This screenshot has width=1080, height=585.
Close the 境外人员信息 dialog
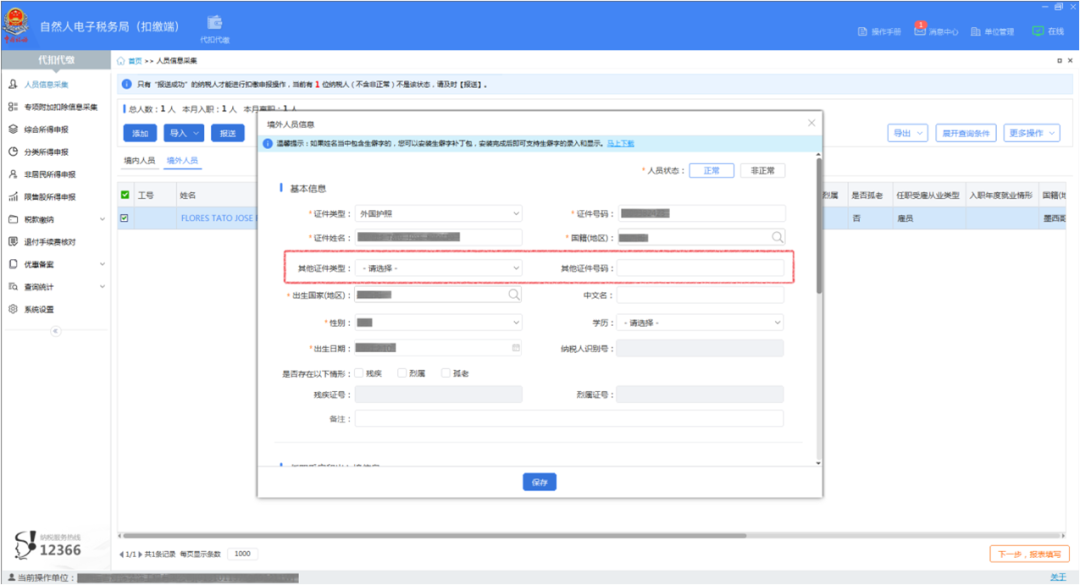pyautogui.click(x=811, y=123)
